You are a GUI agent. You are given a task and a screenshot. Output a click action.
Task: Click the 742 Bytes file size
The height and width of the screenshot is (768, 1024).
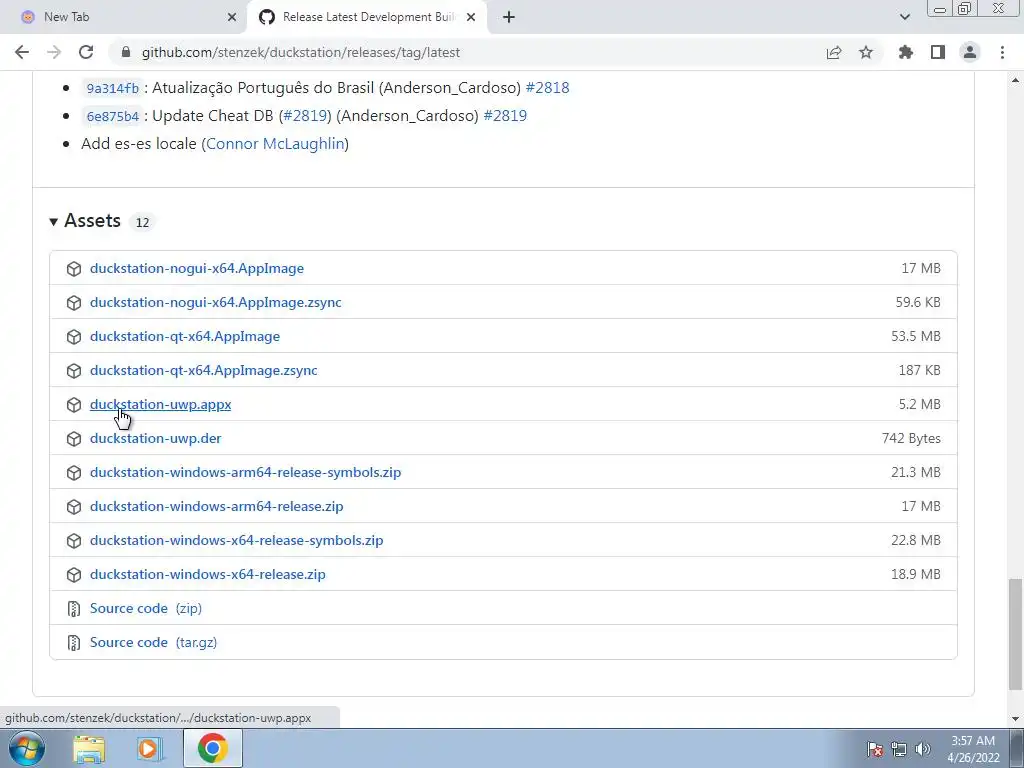click(911, 438)
